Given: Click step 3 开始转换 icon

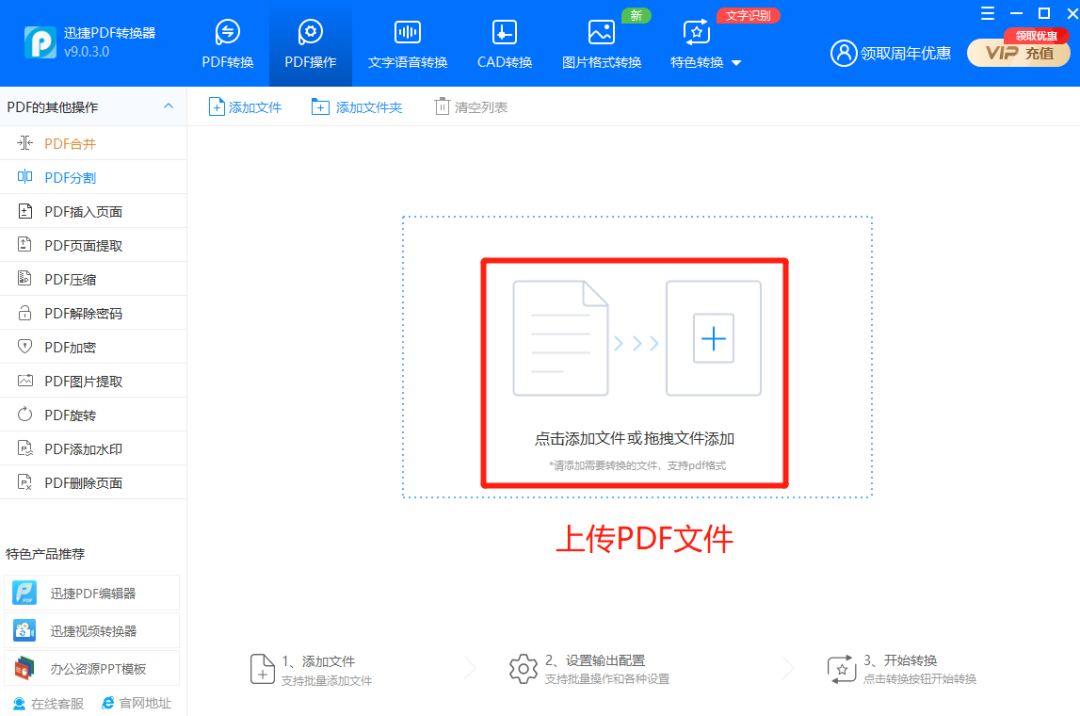Looking at the screenshot, I should pyautogui.click(x=841, y=669).
